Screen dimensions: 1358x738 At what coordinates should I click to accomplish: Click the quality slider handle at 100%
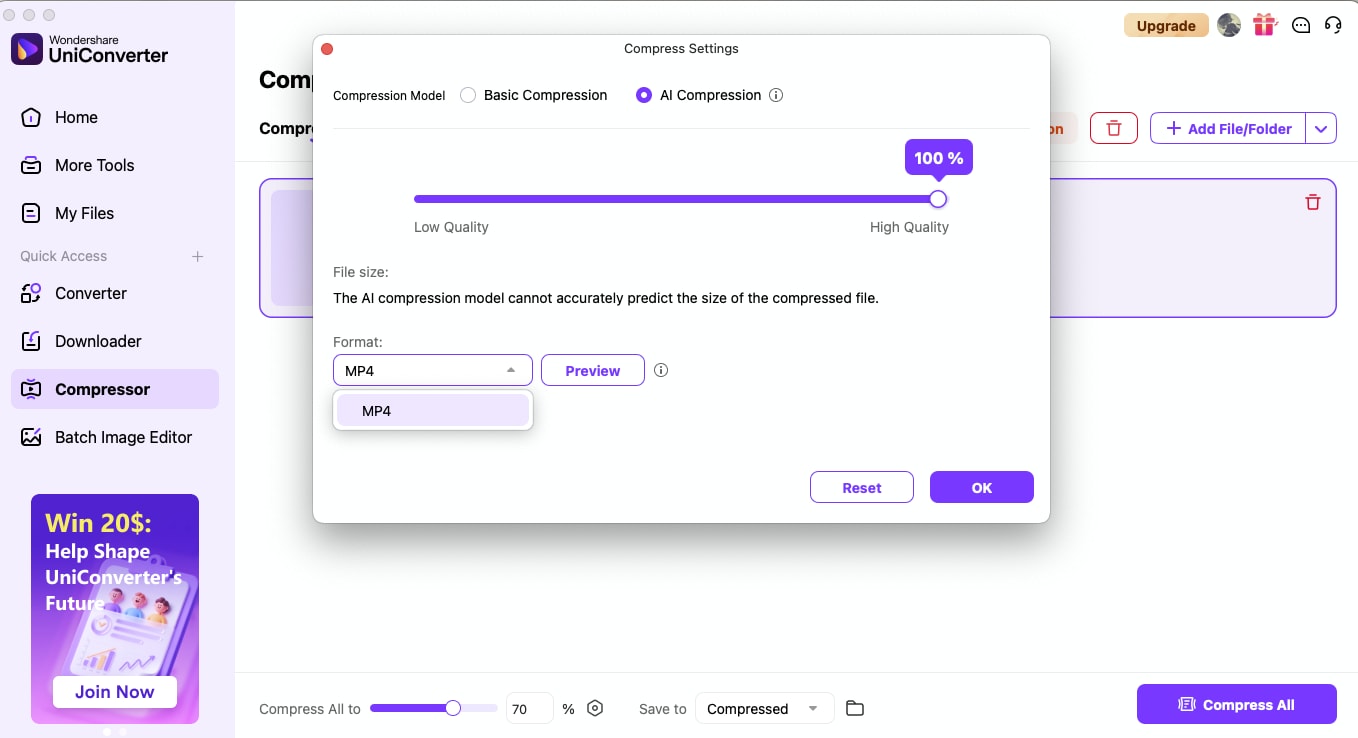point(938,199)
